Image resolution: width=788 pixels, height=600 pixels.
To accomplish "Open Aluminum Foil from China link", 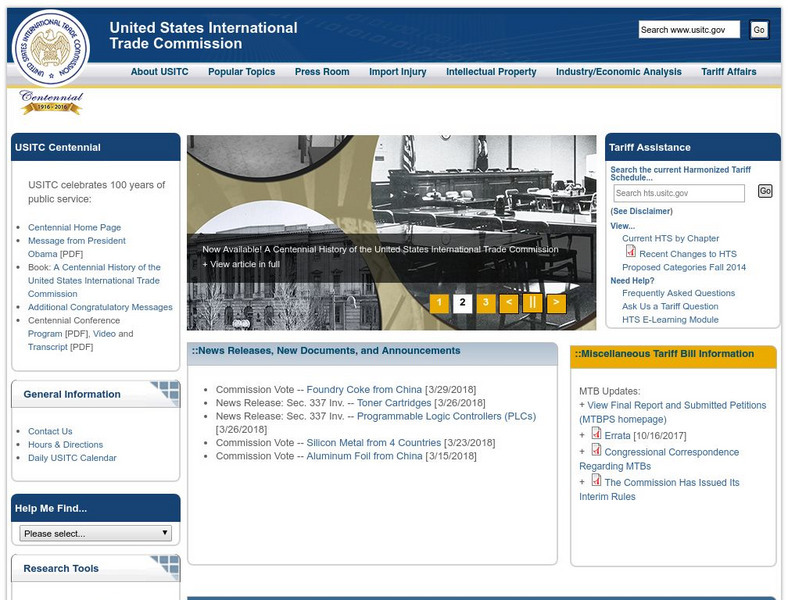I will click(364, 456).
